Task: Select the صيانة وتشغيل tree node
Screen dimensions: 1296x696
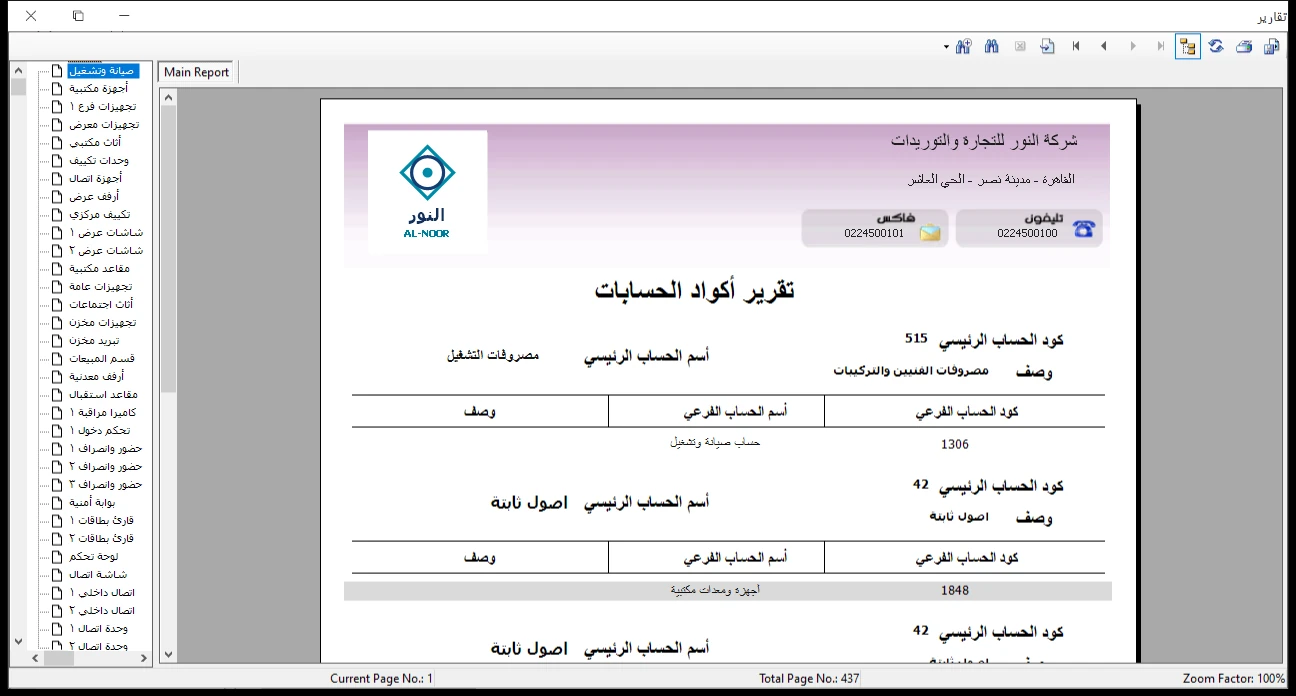Action: [103, 71]
